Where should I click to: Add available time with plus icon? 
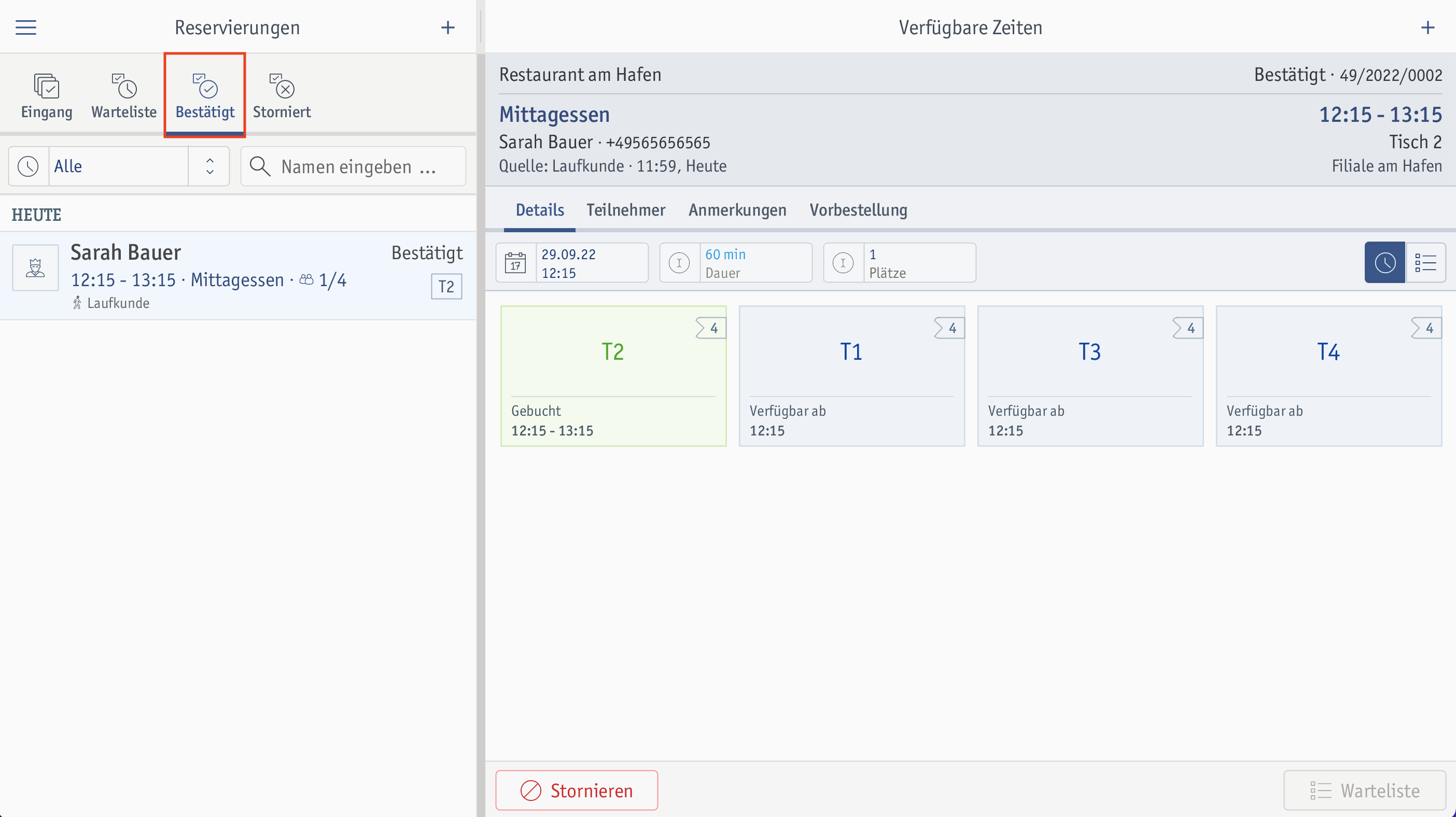click(1427, 27)
